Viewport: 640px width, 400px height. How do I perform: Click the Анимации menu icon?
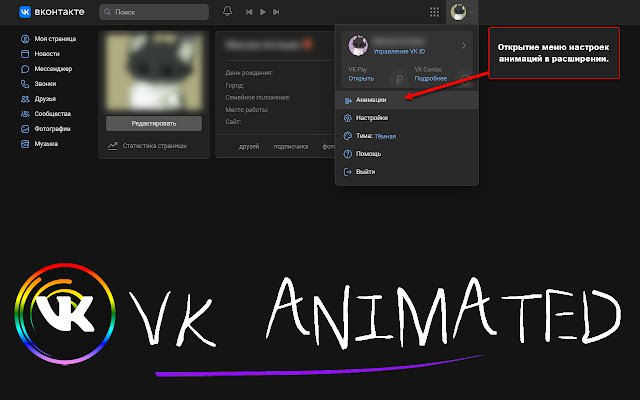[348, 100]
